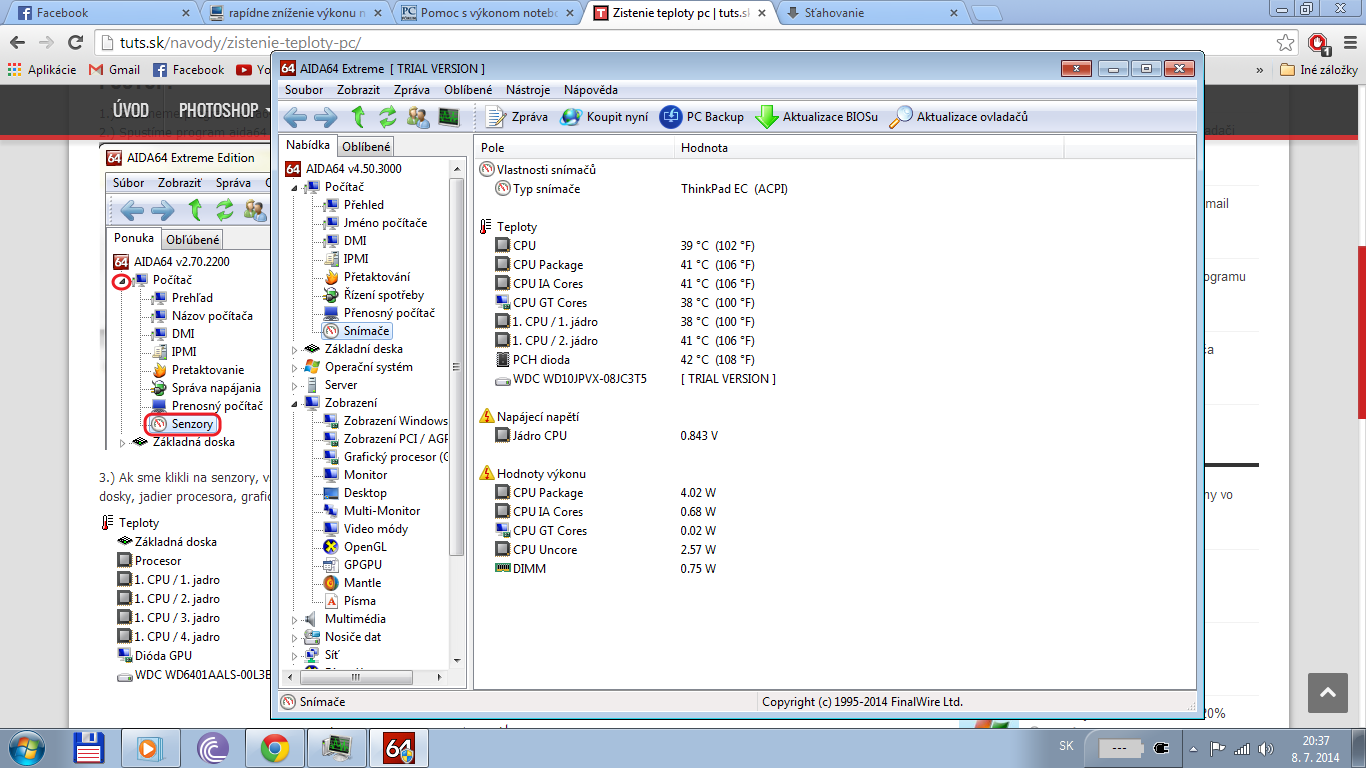The image size is (1366, 768).
Task: Open the Zpráva menu in the menu bar
Action: pyautogui.click(x=412, y=90)
